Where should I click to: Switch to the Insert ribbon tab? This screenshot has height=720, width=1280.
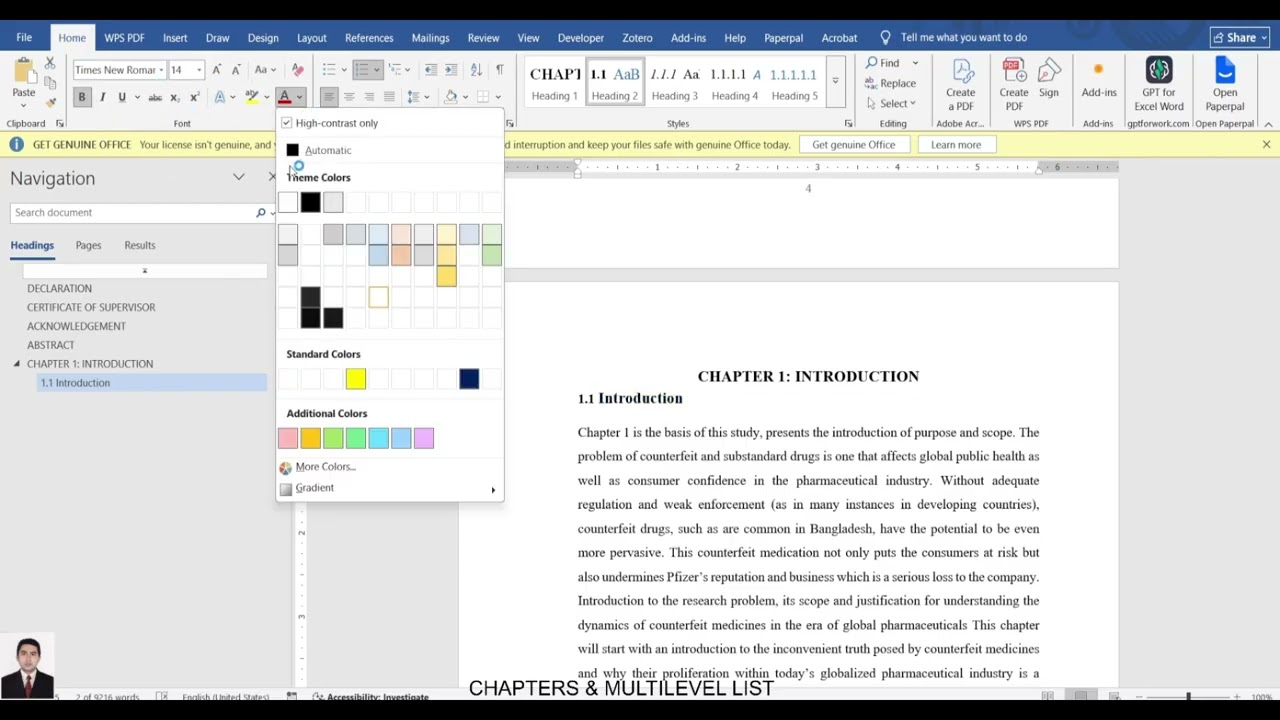point(175,38)
